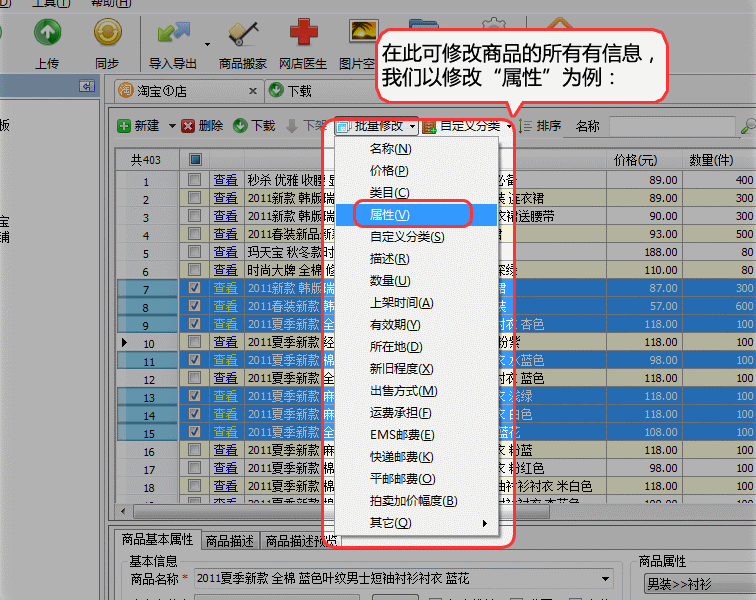Check the checkbox in row 6
Image resolution: width=756 pixels, height=600 pixels.
coord(195,270)
